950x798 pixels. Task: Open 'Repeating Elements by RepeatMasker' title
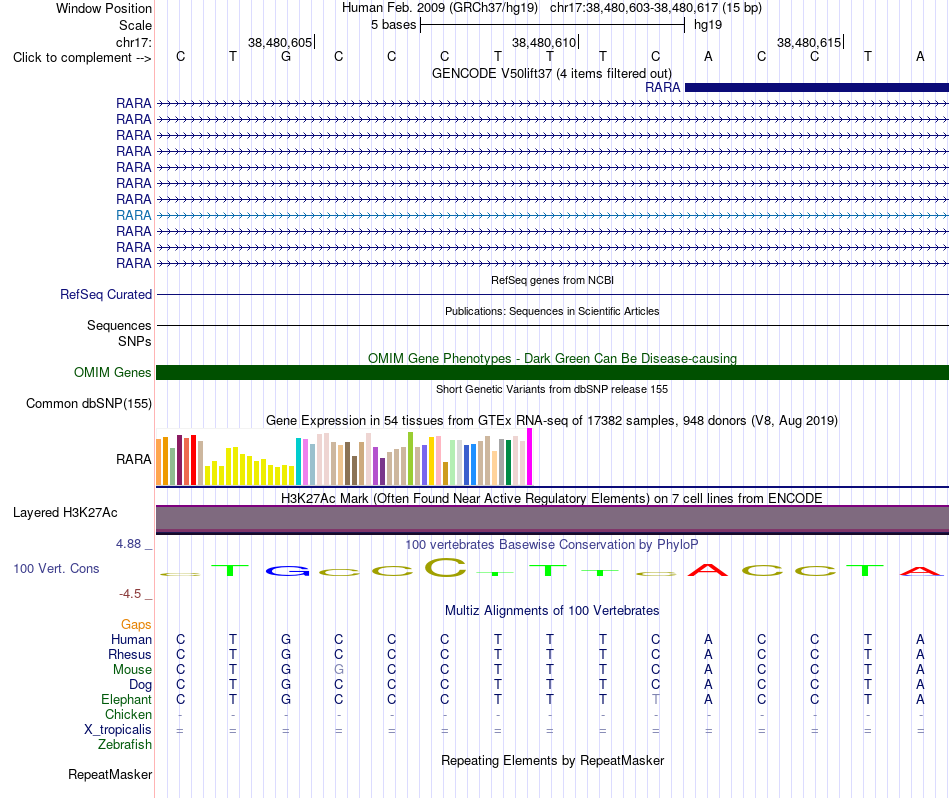pyautogui.click(x=552, y=760)
